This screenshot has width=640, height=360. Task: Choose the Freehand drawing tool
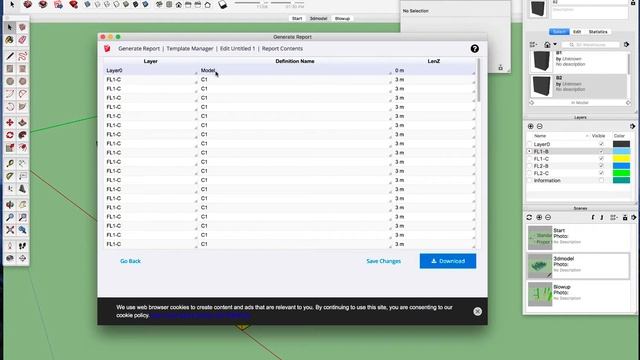point(22,56)
